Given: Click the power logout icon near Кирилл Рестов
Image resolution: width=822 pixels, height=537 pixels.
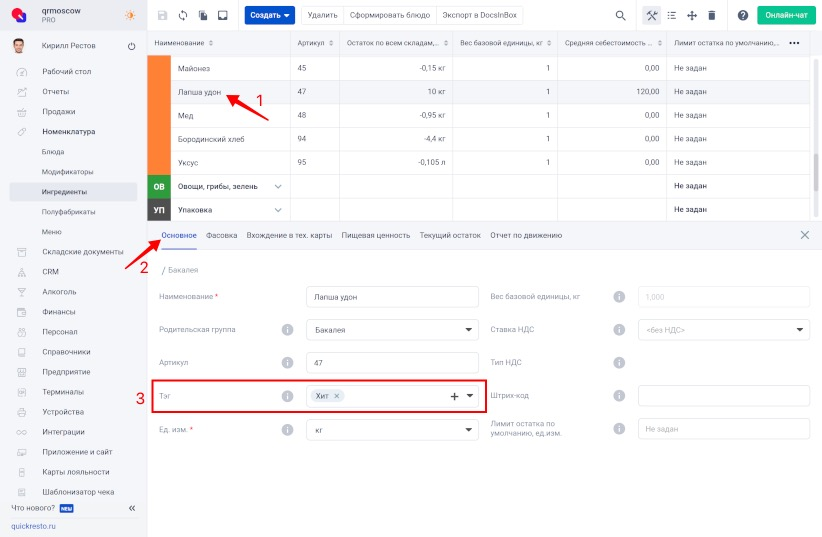Looking at the screenshot, I should pos(132,46).
